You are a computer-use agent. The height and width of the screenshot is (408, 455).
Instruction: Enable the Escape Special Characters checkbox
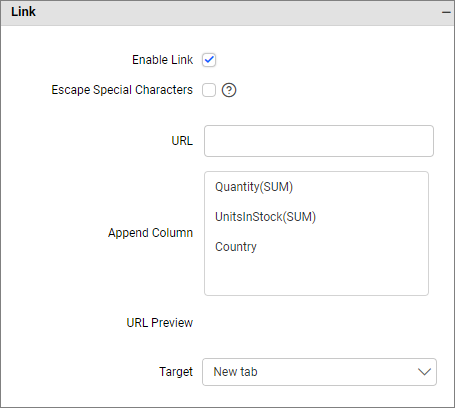pyautogui.click(x=209, y=90)
